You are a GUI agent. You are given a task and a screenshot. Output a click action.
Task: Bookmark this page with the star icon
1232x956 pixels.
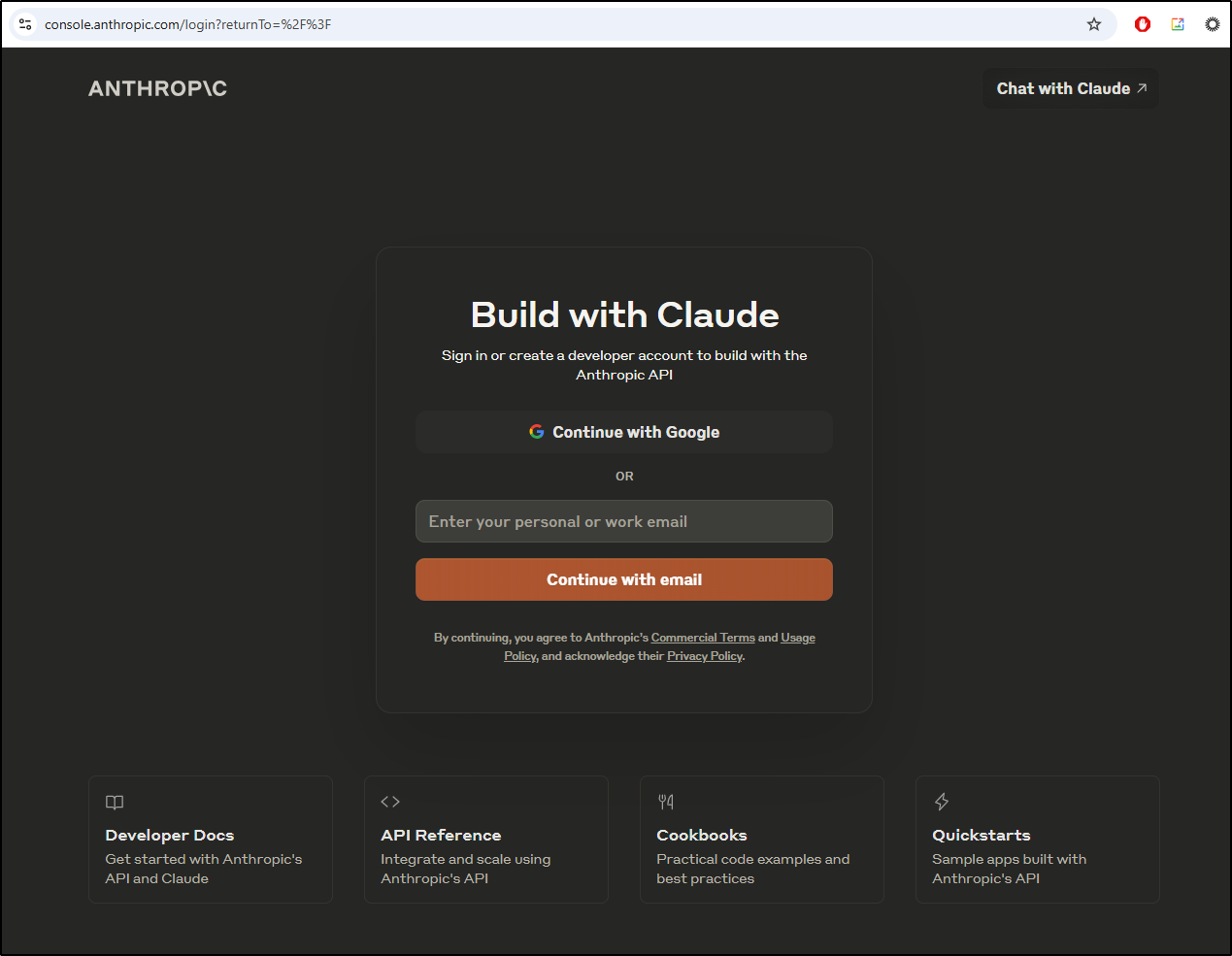pyautogui.click(x=1094, y=24)
